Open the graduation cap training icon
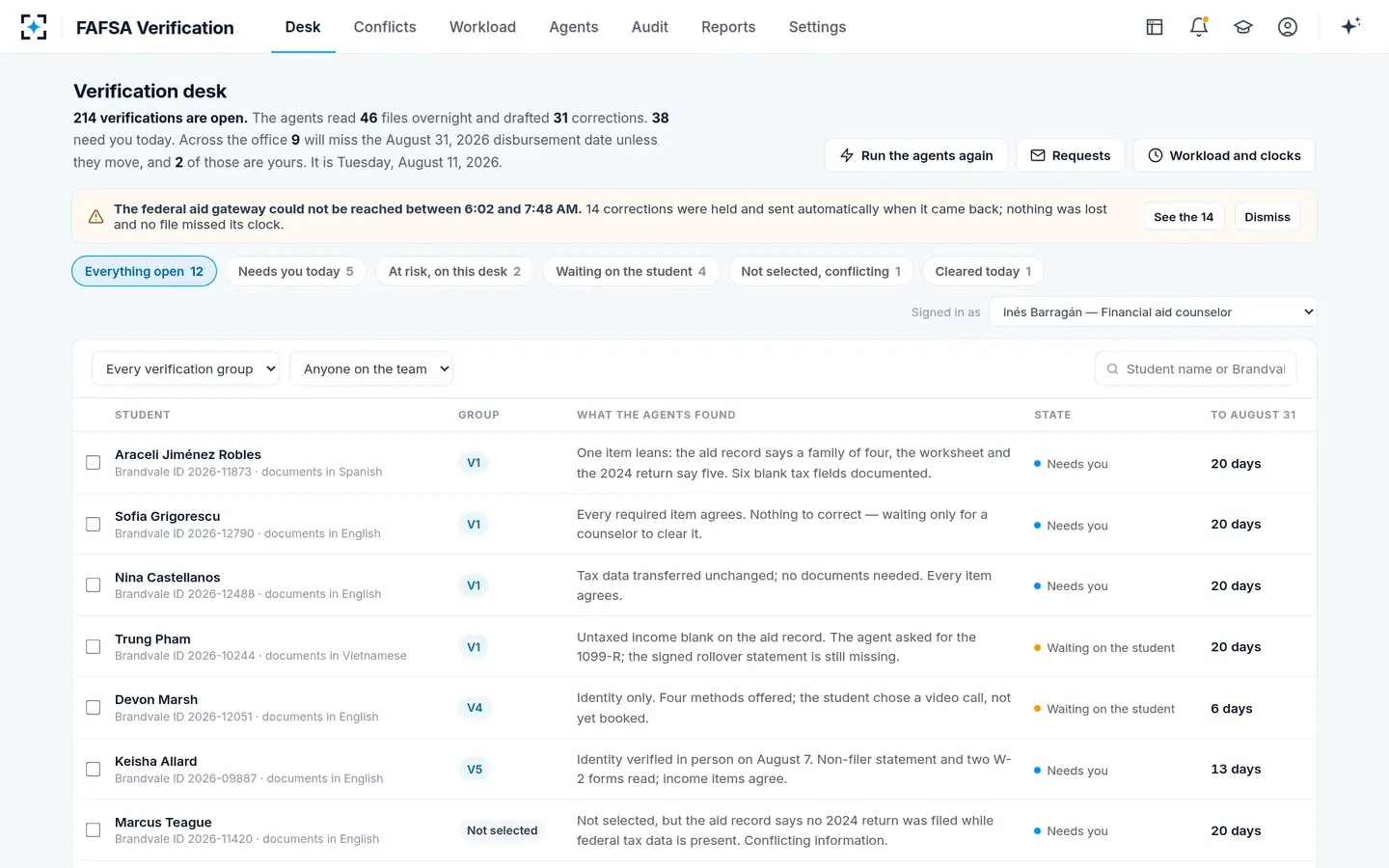Screen dimensions: 1389x868 (x=1243, y=27)
